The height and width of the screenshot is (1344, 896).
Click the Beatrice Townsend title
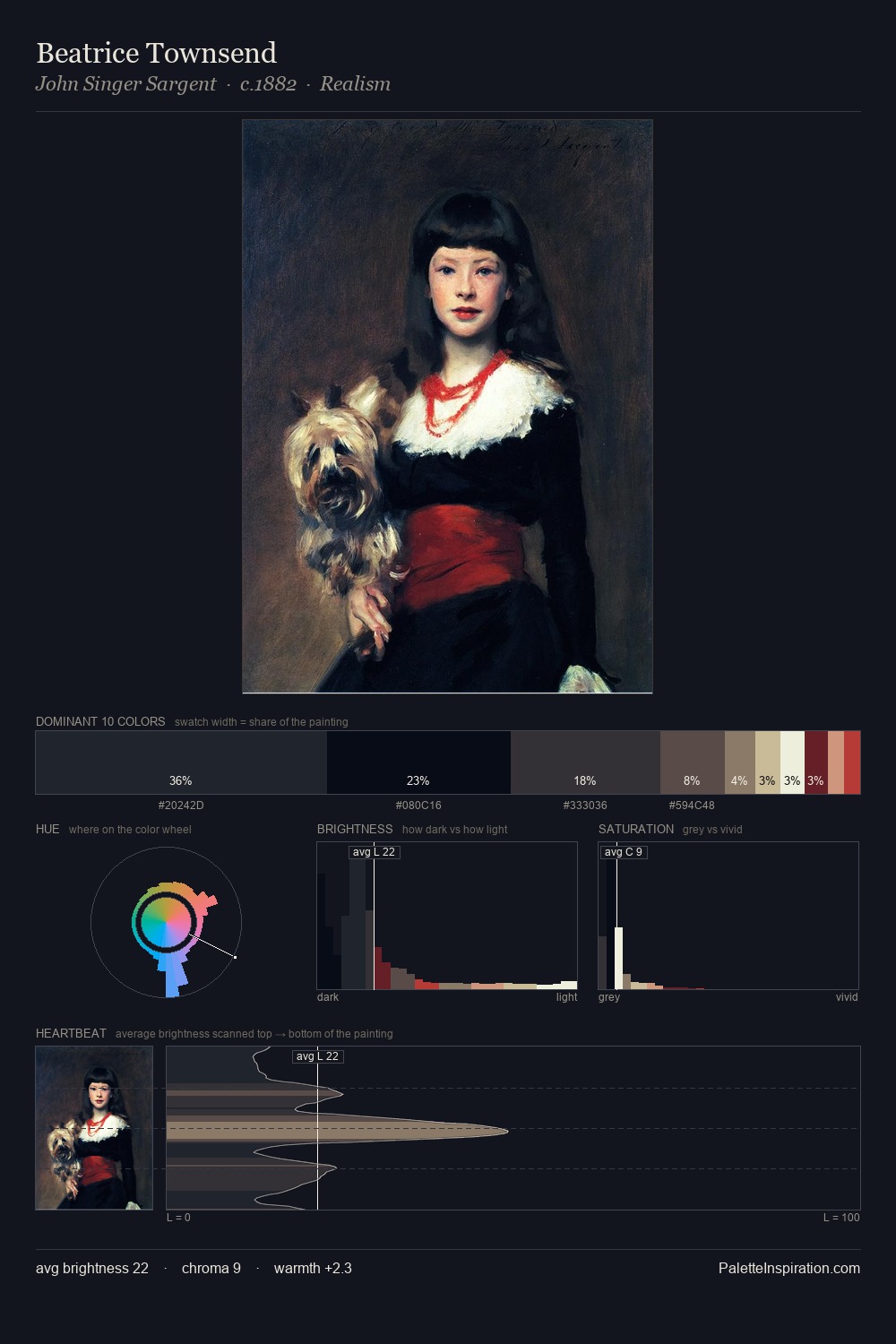point(156,54)
